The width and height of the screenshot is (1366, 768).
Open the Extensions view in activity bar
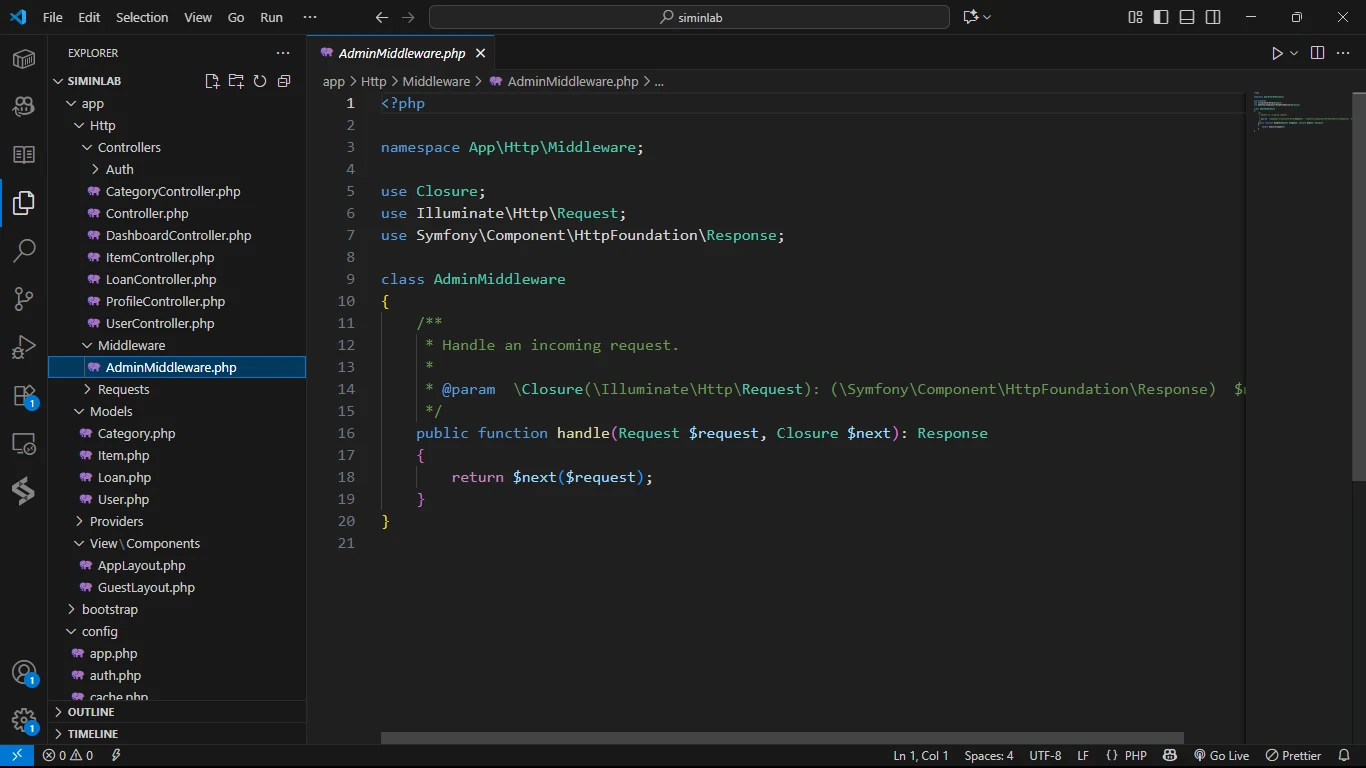(x=24, y=396)
